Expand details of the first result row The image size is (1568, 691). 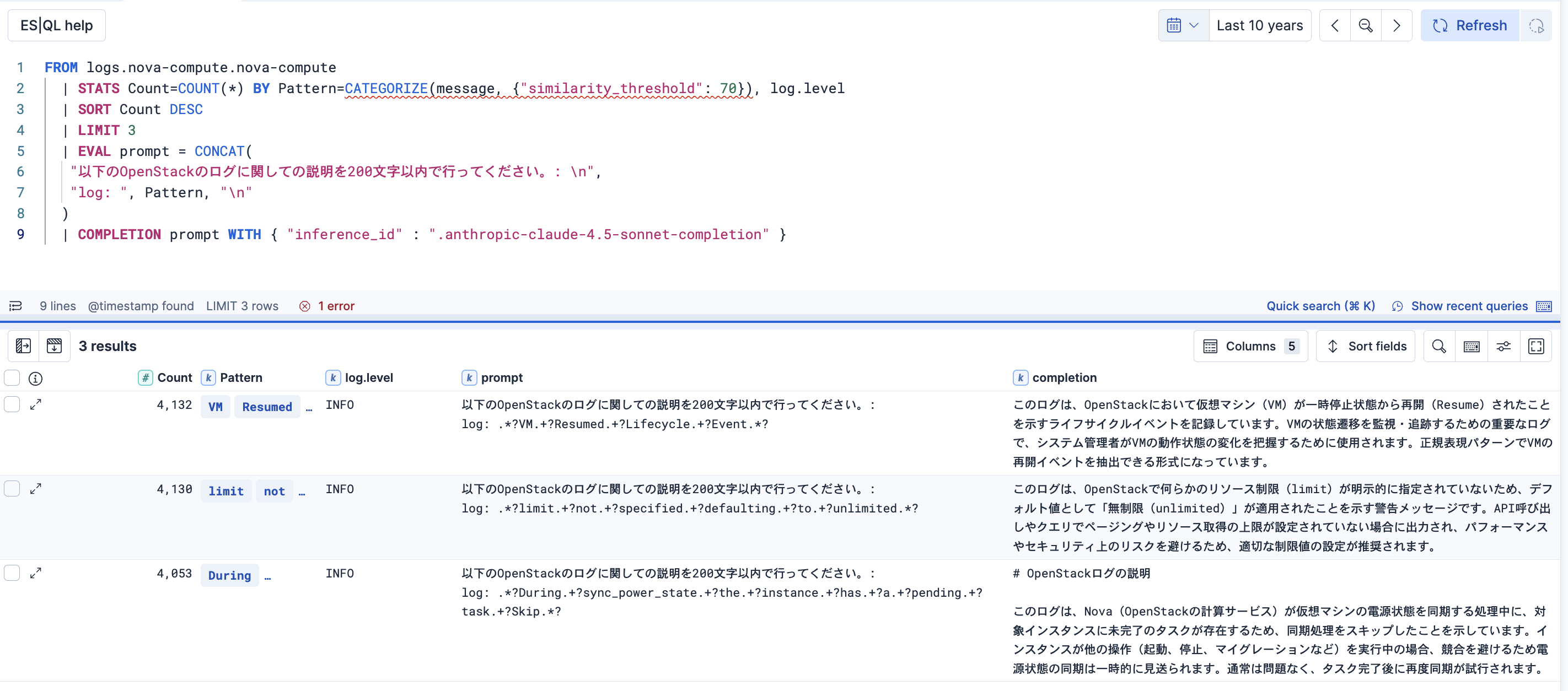pyautogui.click(x=36, y=404)
